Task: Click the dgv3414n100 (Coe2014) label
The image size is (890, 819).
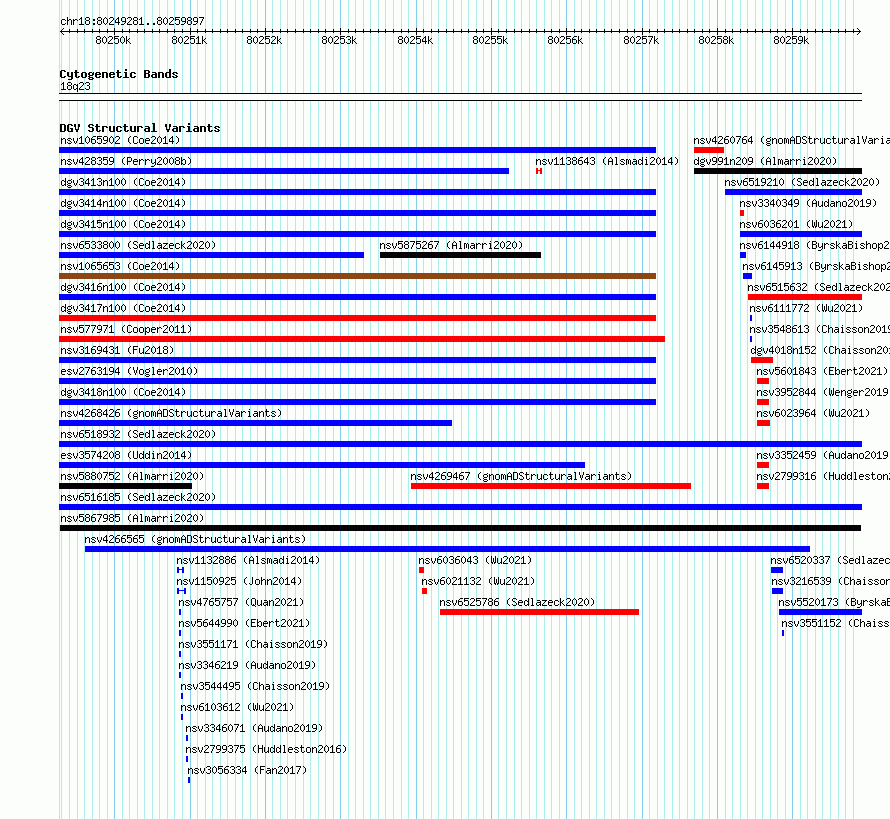Action: (x=123, y=203)
